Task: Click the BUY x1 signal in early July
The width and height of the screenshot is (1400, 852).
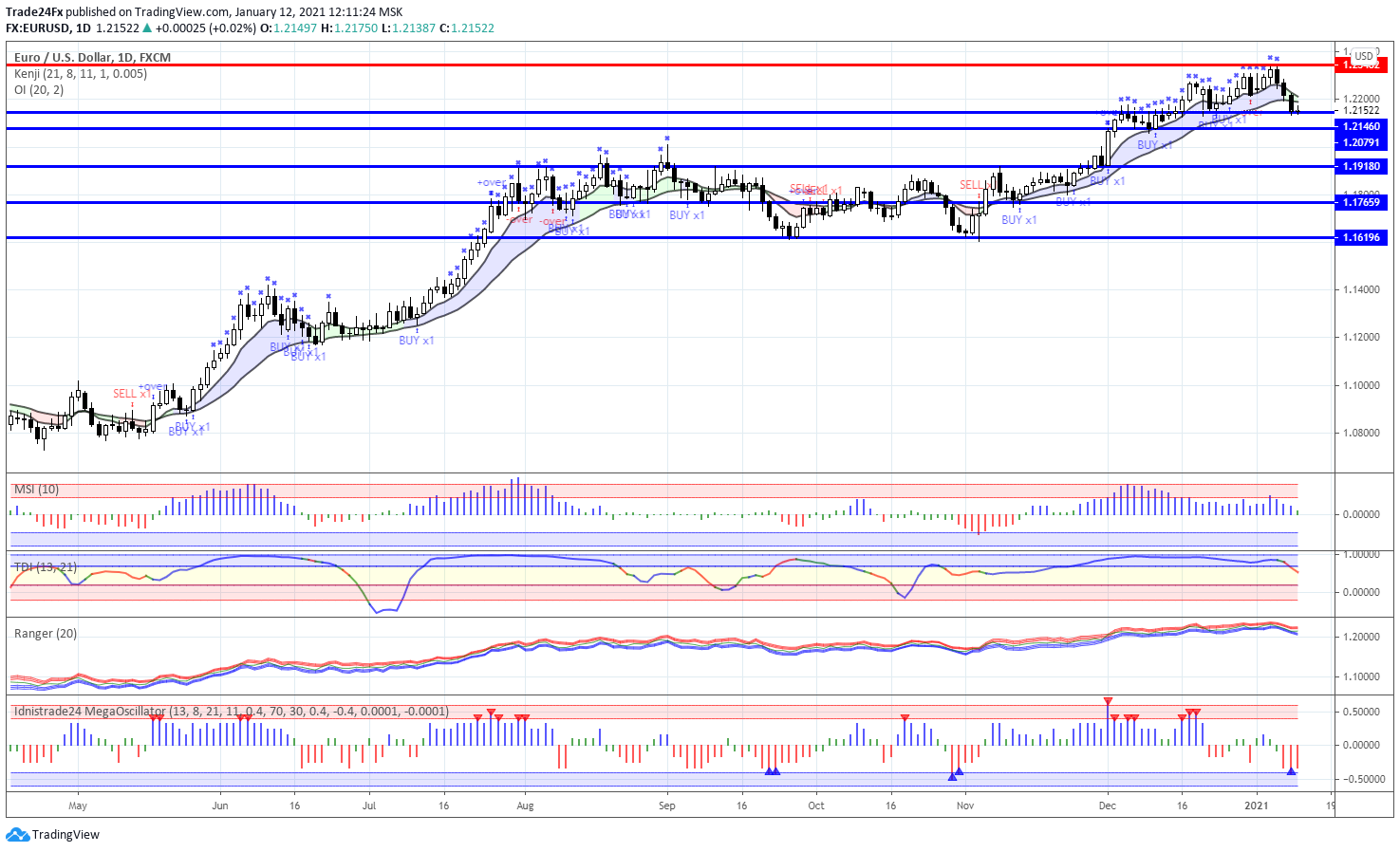Action: point(417,341)
